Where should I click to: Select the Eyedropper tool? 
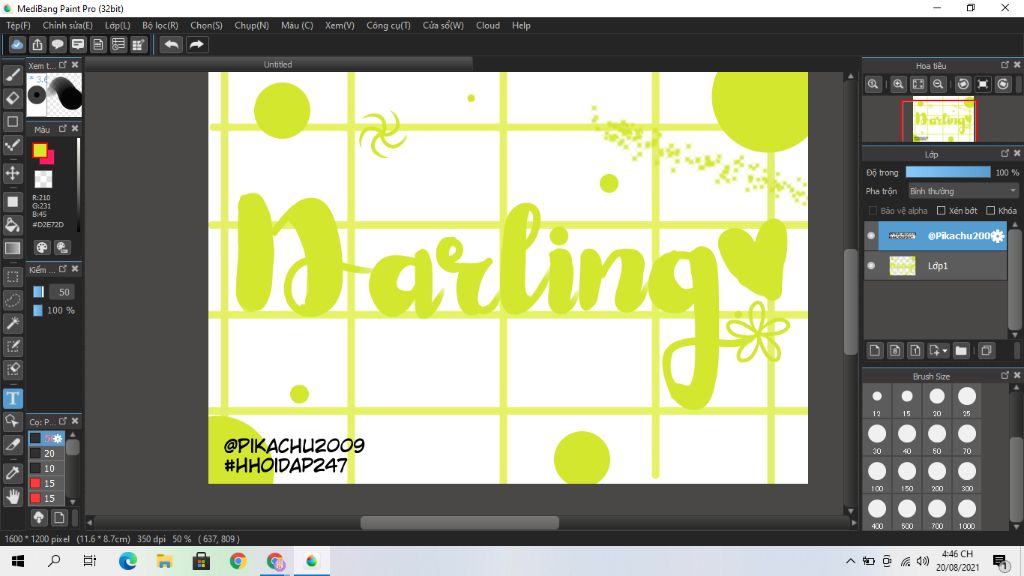coord(12,473)
